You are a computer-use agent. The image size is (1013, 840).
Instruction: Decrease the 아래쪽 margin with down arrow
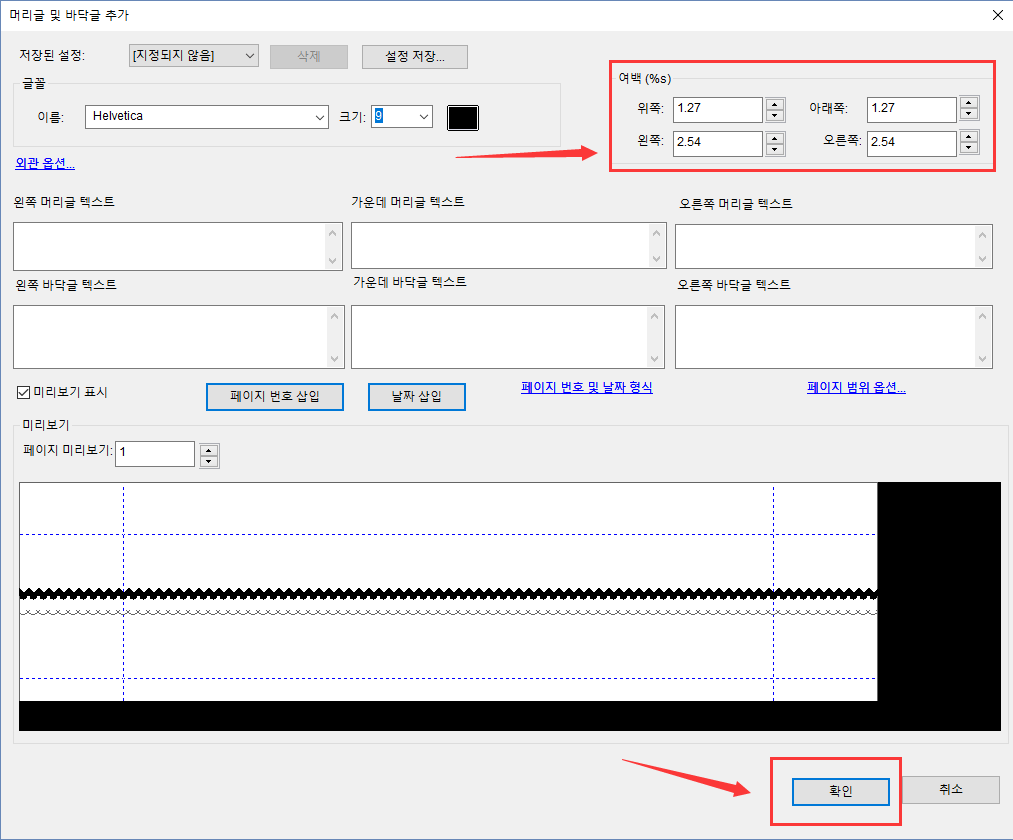[969, 115]
